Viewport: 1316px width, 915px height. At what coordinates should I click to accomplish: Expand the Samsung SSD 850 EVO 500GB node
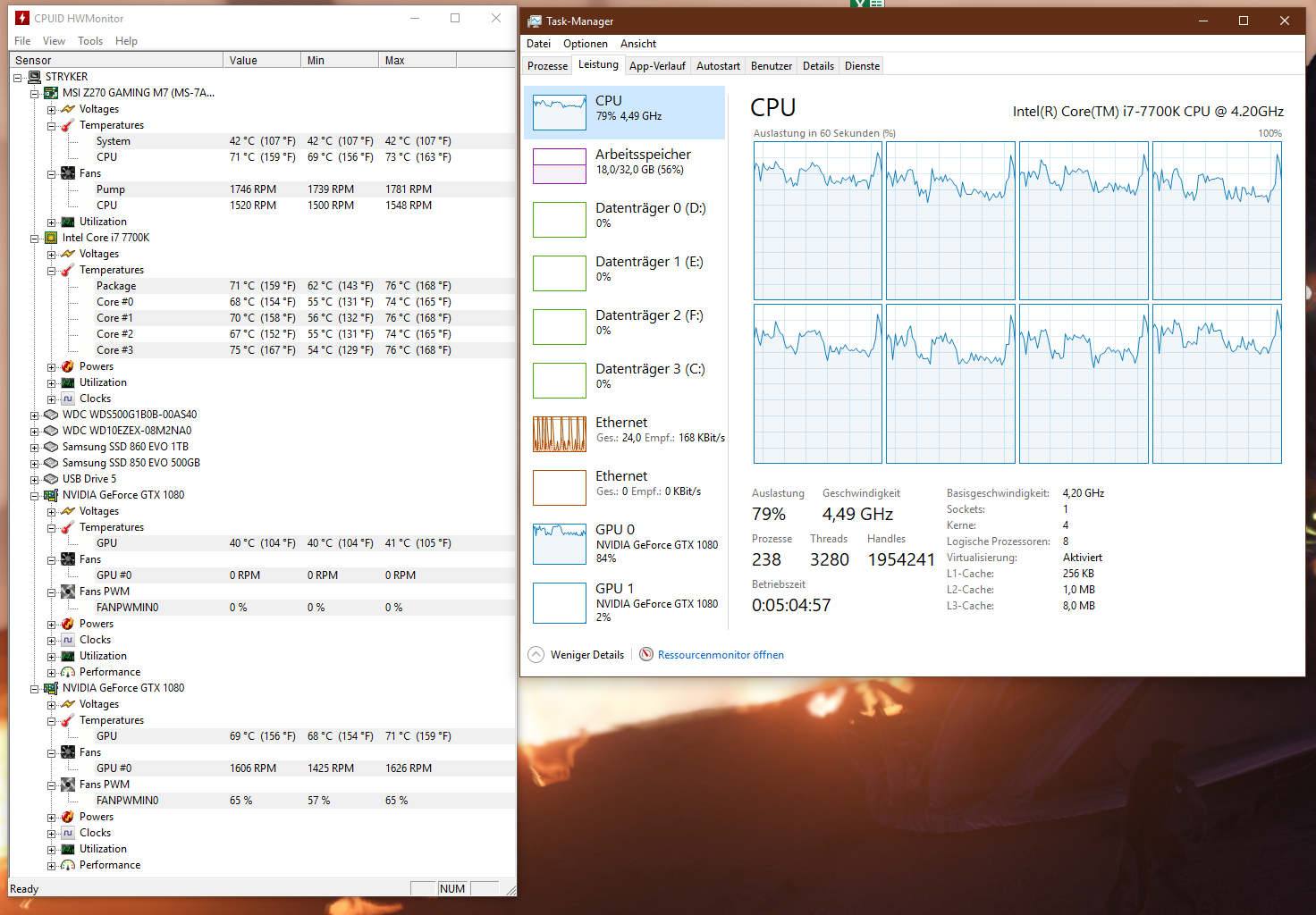point(34,464)
